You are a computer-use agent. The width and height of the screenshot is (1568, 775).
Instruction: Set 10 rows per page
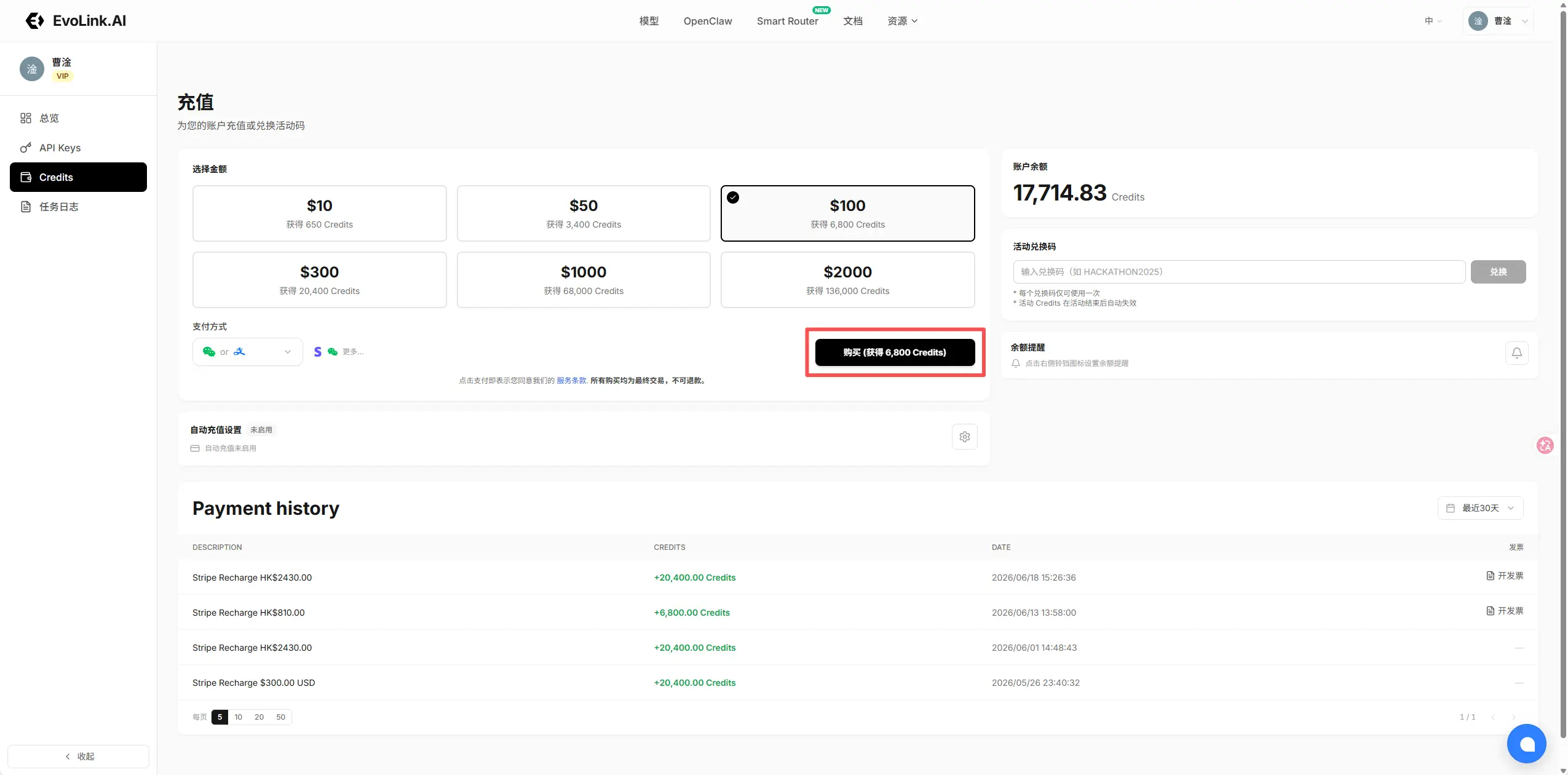(239, 717)
